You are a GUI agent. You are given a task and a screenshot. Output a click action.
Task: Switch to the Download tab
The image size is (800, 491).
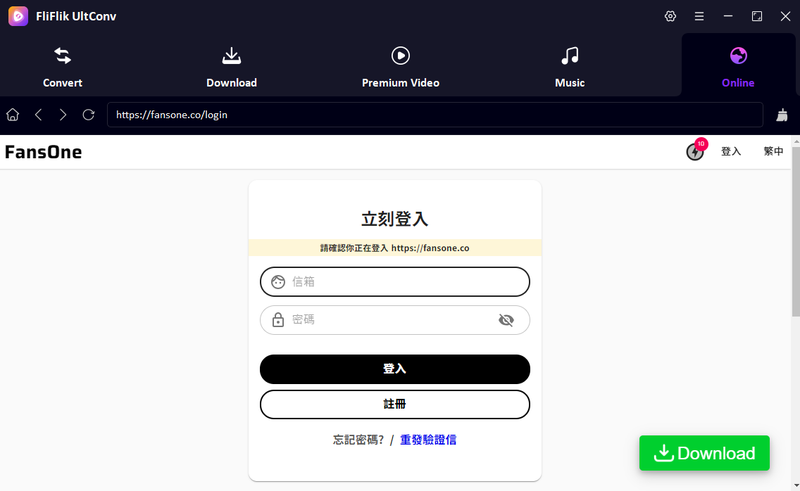click(x=232, y=67)
